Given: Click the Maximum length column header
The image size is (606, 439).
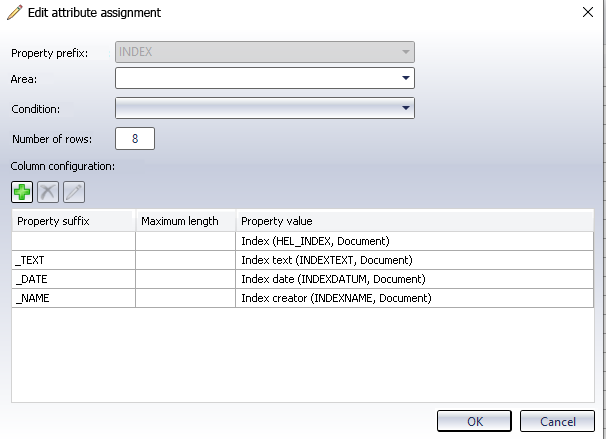Looking at the screenshot, I should coord(185,220).
